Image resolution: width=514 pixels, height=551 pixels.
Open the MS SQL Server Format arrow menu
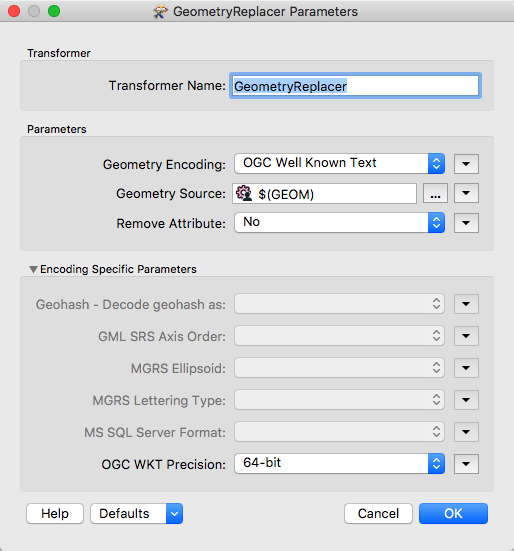click(466, 432)
